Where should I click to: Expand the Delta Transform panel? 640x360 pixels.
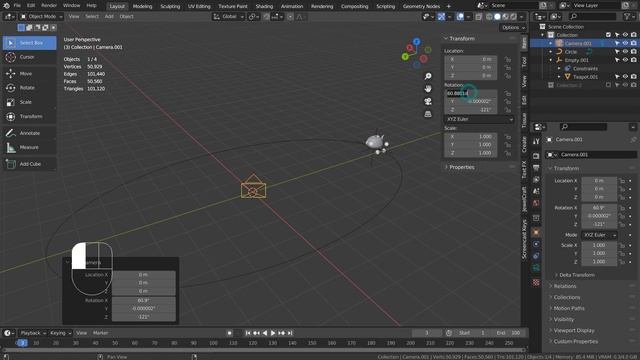click(x=576, y=275)
